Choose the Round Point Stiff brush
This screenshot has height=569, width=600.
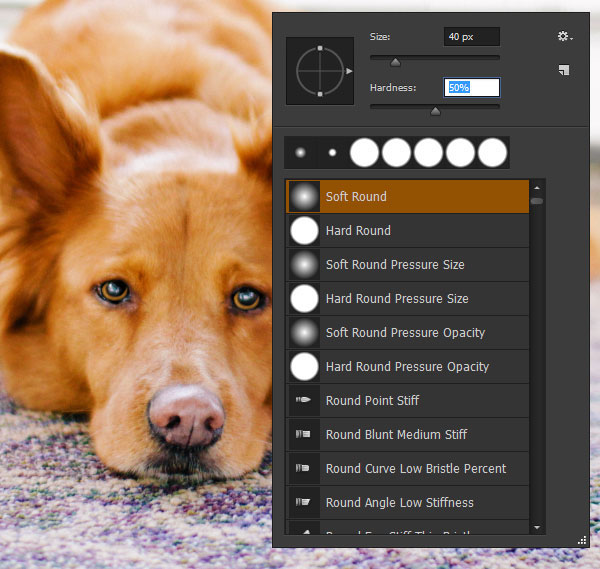pyautogui.click(x=408, y=401)
